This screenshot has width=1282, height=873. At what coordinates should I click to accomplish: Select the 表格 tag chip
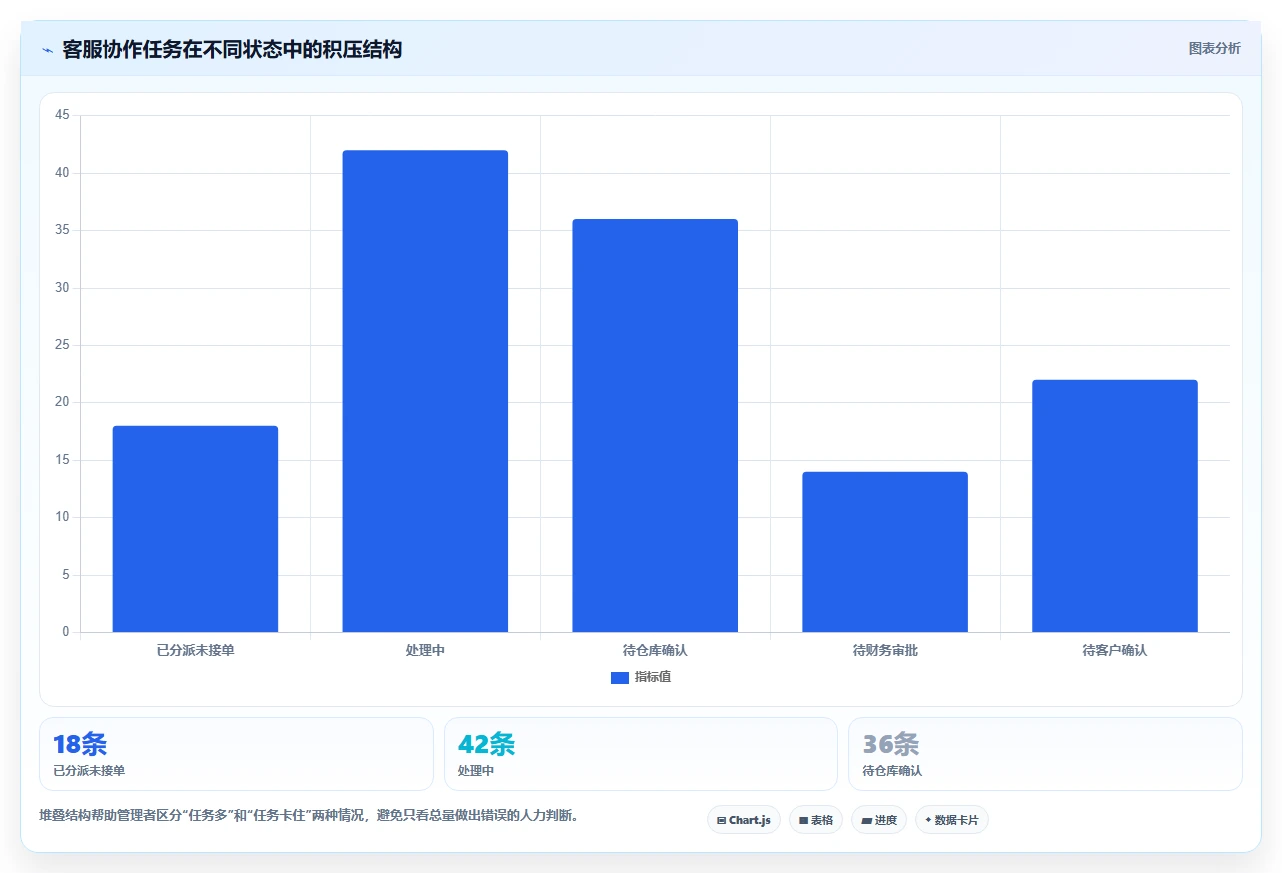coord(816,820)
